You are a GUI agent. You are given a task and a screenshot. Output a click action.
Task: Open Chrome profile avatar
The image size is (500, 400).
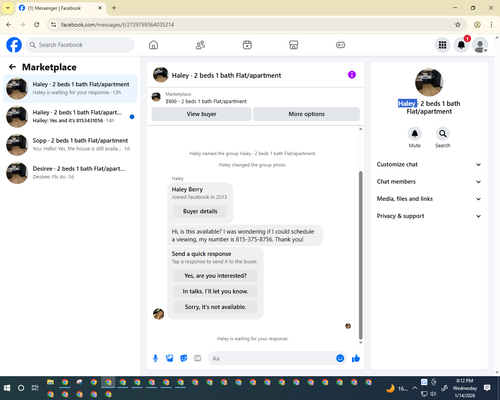pyautogui.click(x=477, y=25)
